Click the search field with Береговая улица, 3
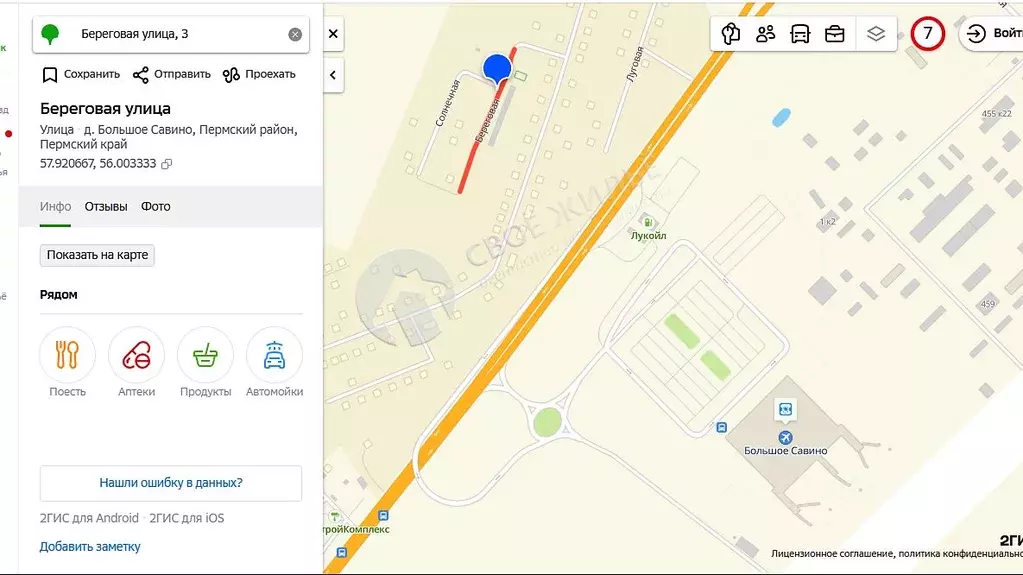 point(180,34)
